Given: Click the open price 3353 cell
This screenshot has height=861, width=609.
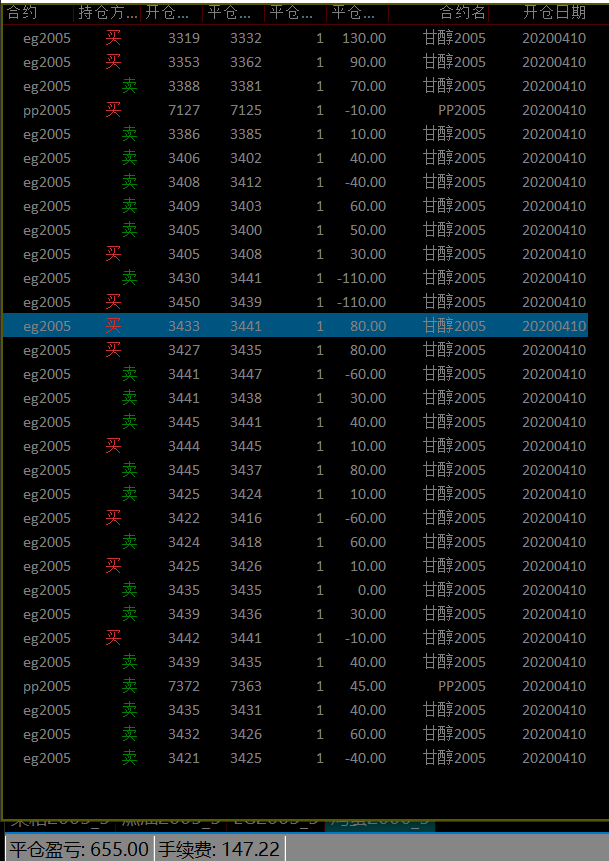Looking at the screenshot, I should pos(184,63).
